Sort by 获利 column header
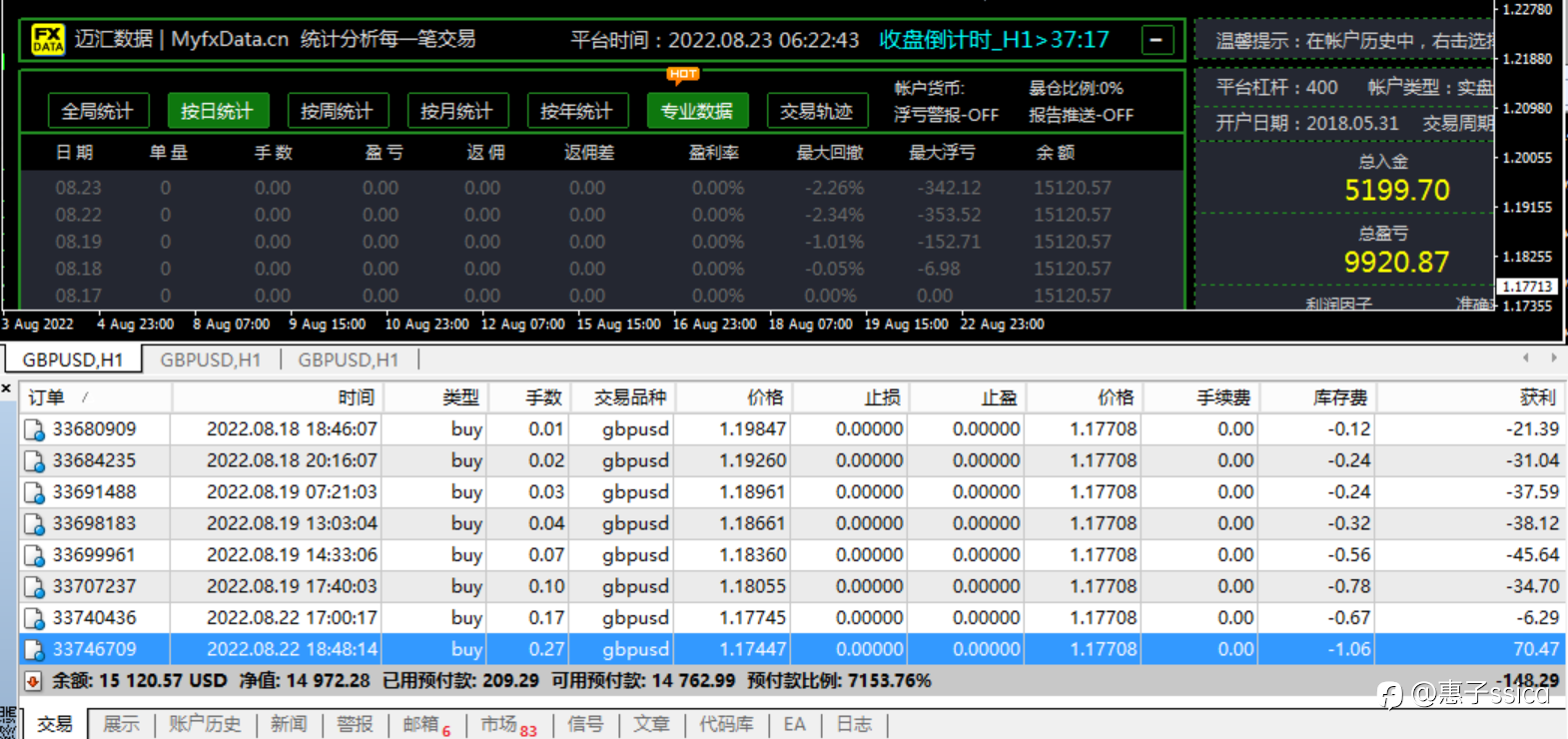Image resolution: width=1568 pixels, height=739 pixels. point(1472,397)
